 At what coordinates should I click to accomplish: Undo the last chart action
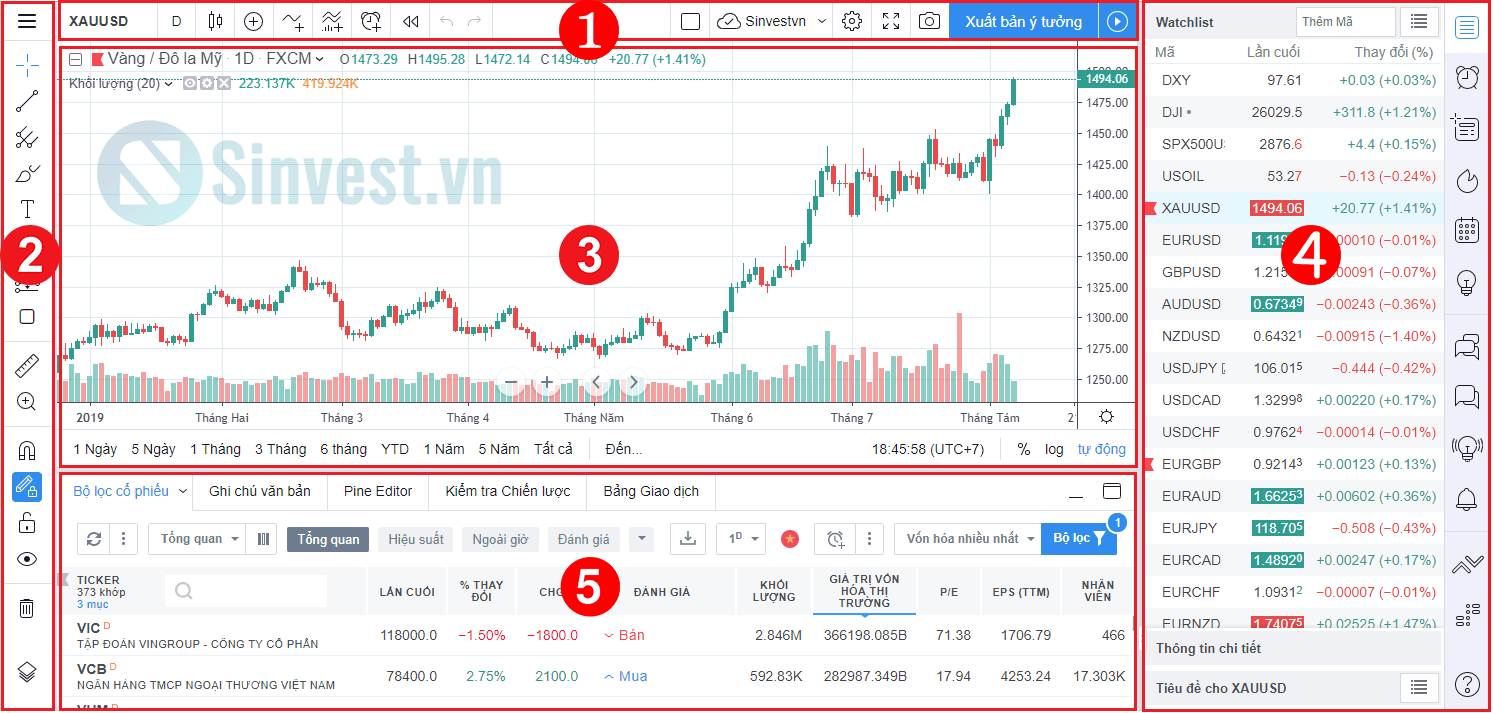tap(447, 20)
